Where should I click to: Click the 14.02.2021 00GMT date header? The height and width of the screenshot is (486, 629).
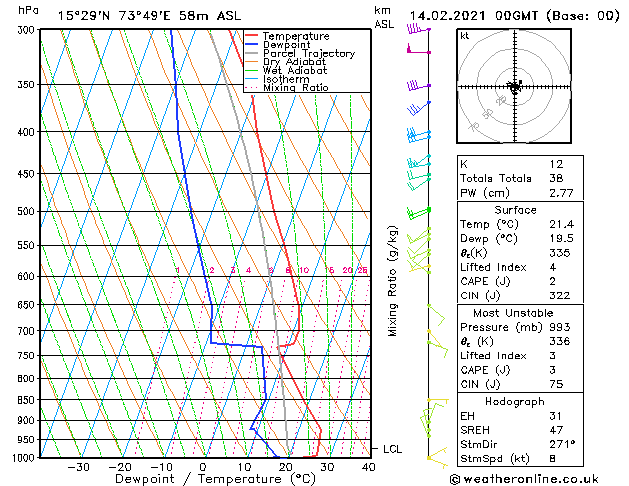coord(473,16)
